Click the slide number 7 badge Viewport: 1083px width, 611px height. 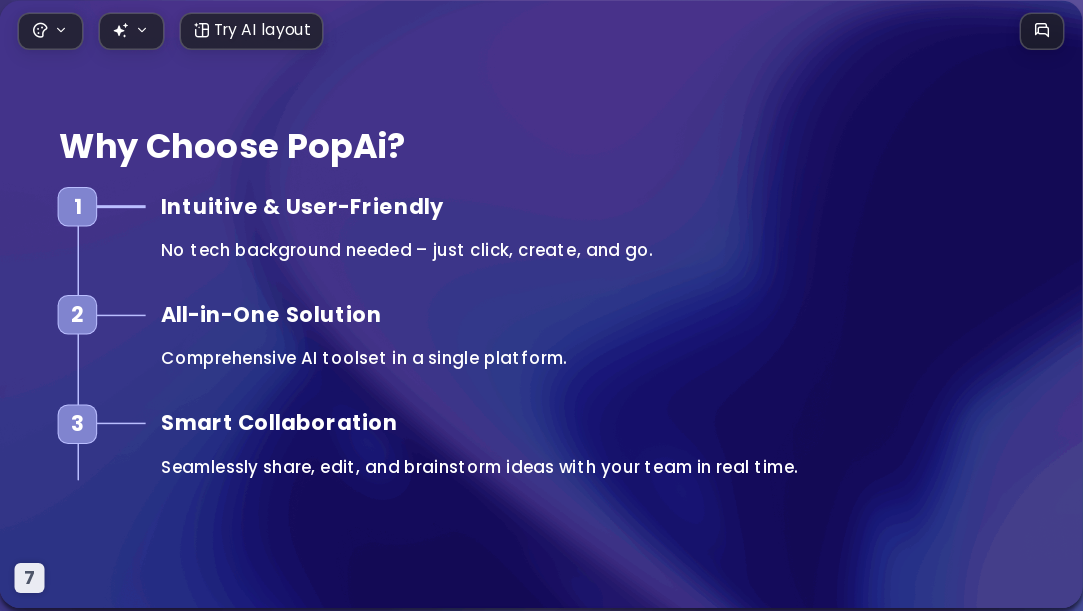[x=30, y=578]
